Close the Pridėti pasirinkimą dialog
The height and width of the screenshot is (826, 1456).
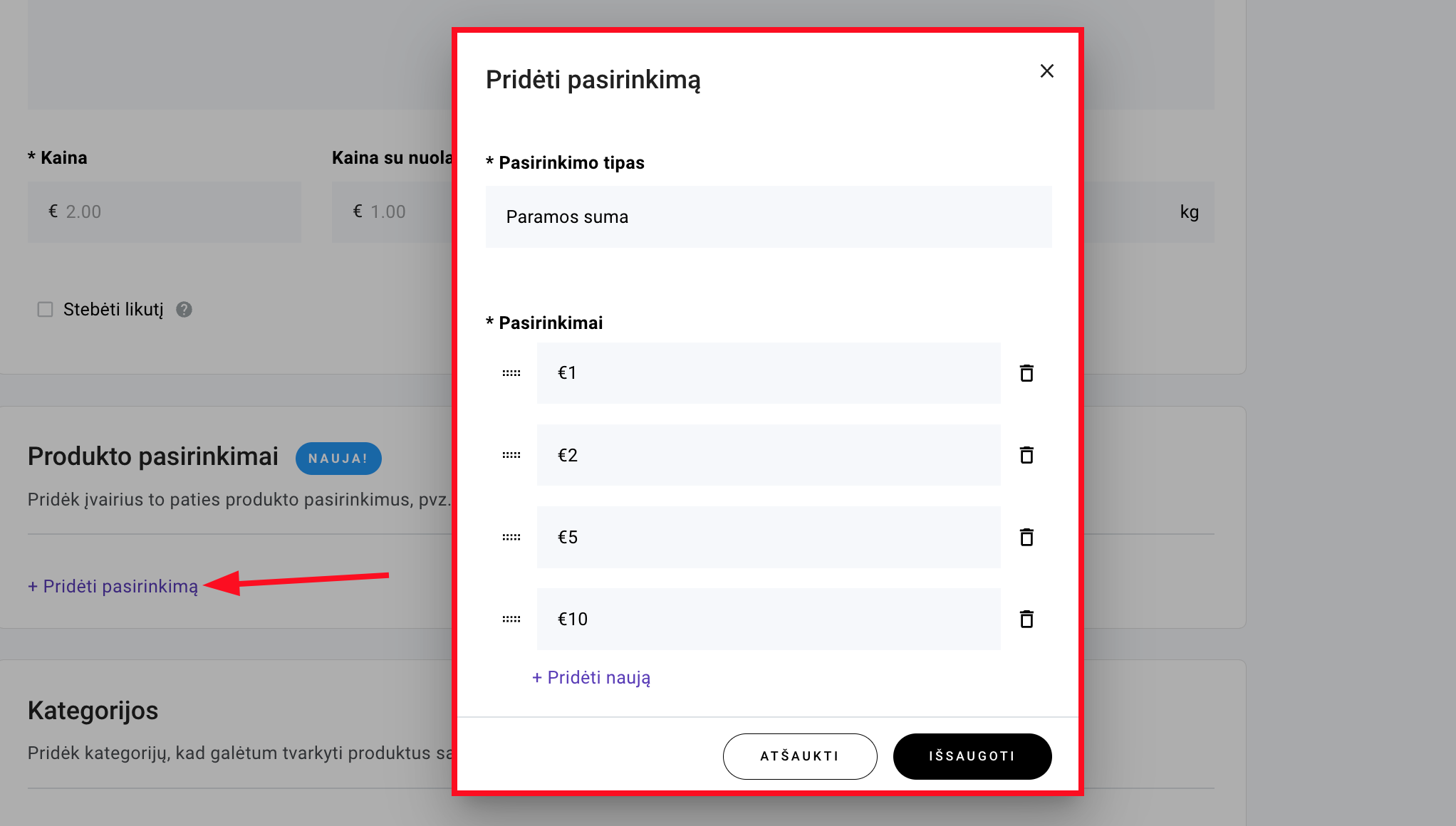coord(1046,71)
